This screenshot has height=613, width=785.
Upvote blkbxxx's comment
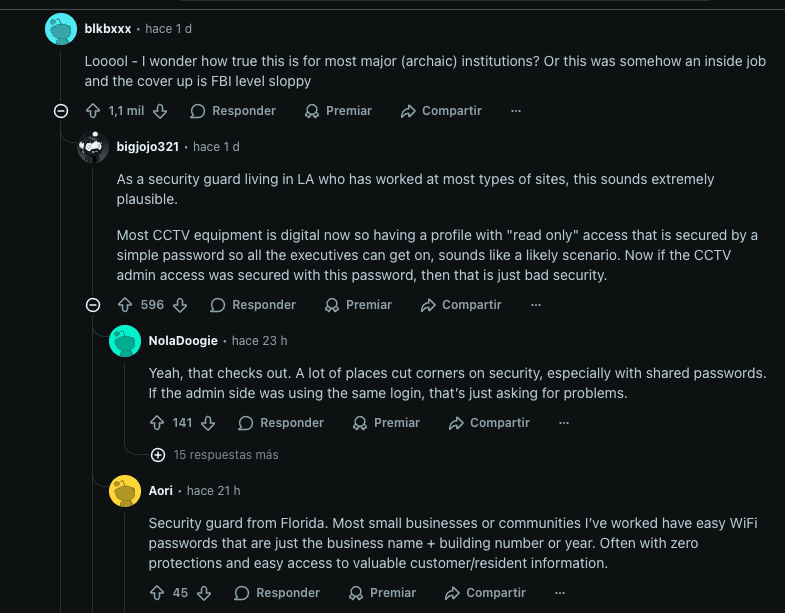[93, 111]
